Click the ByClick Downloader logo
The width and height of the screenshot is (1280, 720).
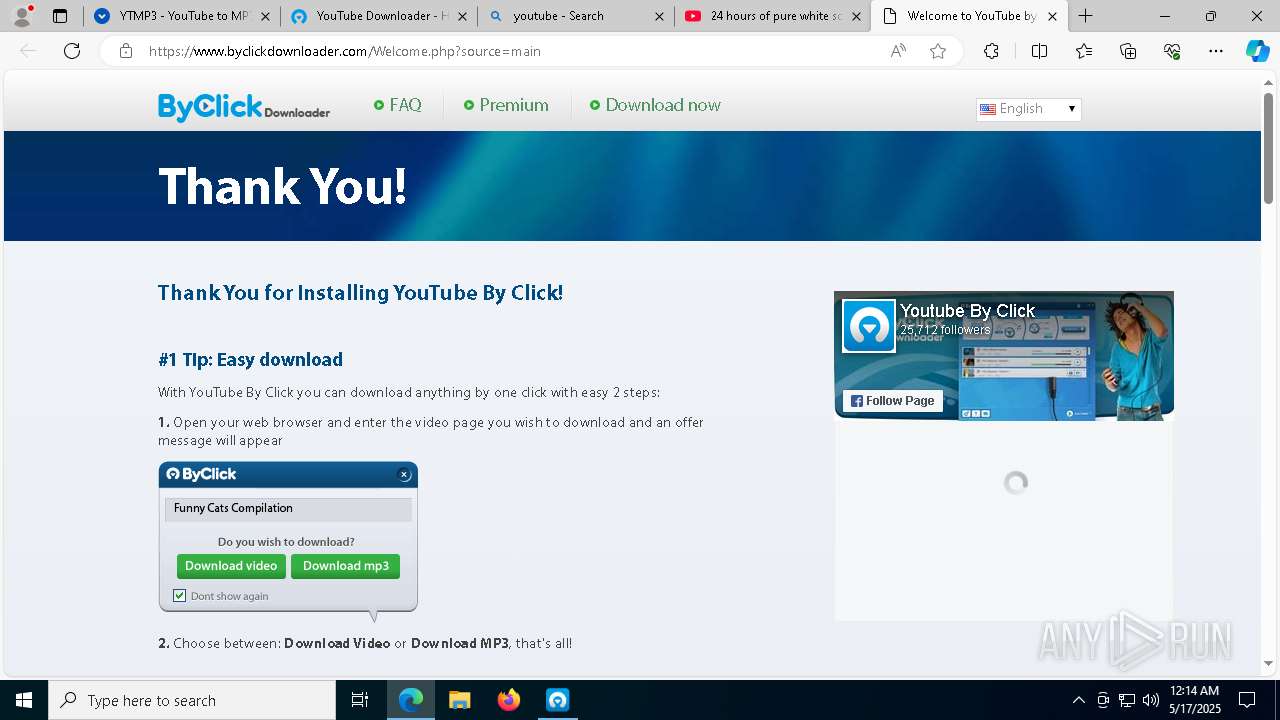pyautogui.click(x=244, y=106)
